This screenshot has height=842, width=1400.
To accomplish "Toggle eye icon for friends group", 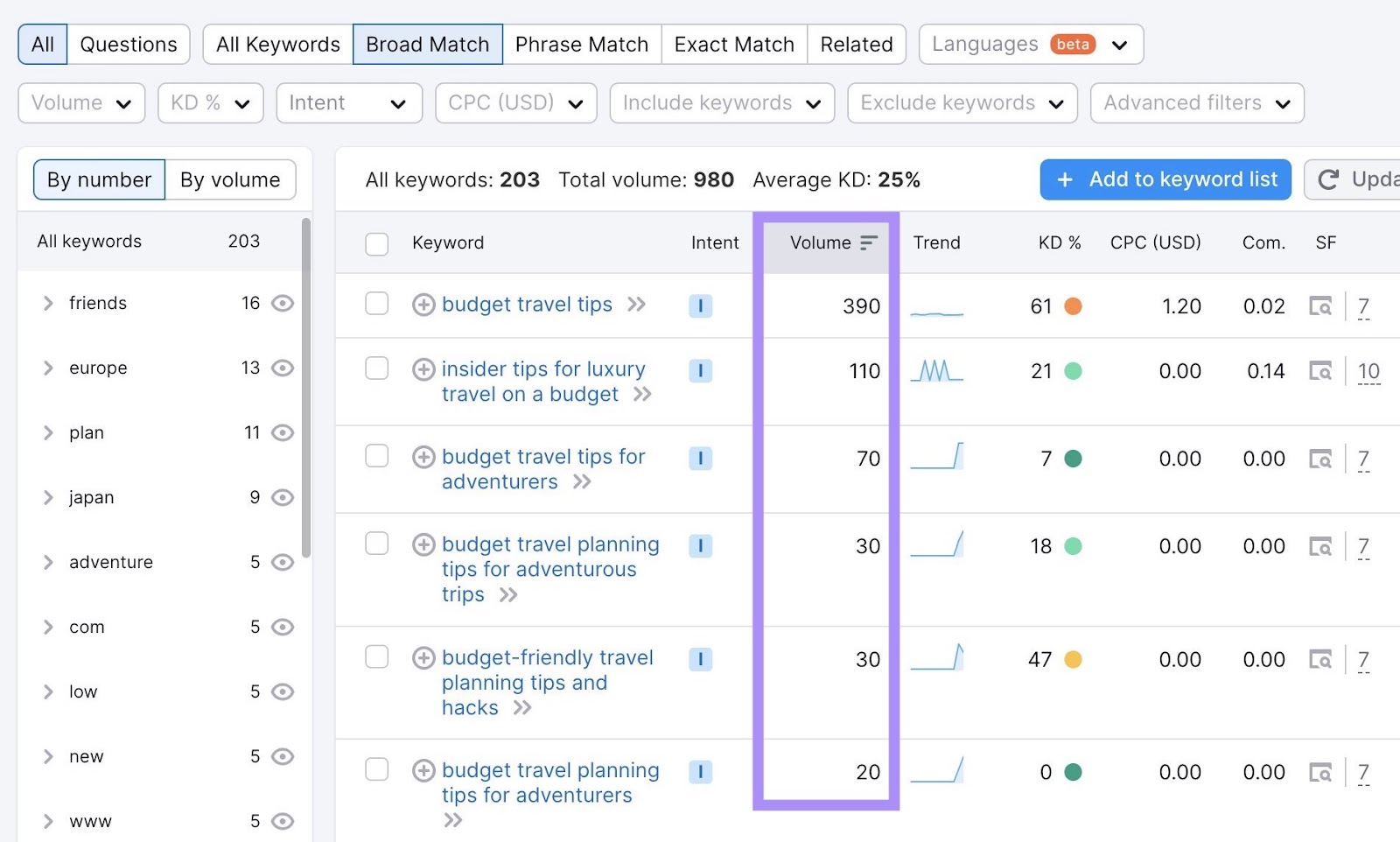I will click(x=283, y=303).
